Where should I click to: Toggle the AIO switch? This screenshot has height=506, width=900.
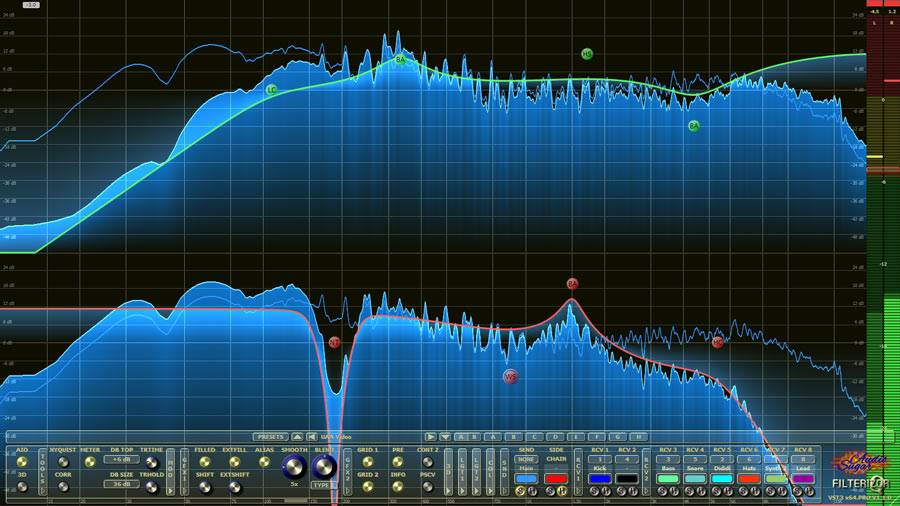click(21, 463)
